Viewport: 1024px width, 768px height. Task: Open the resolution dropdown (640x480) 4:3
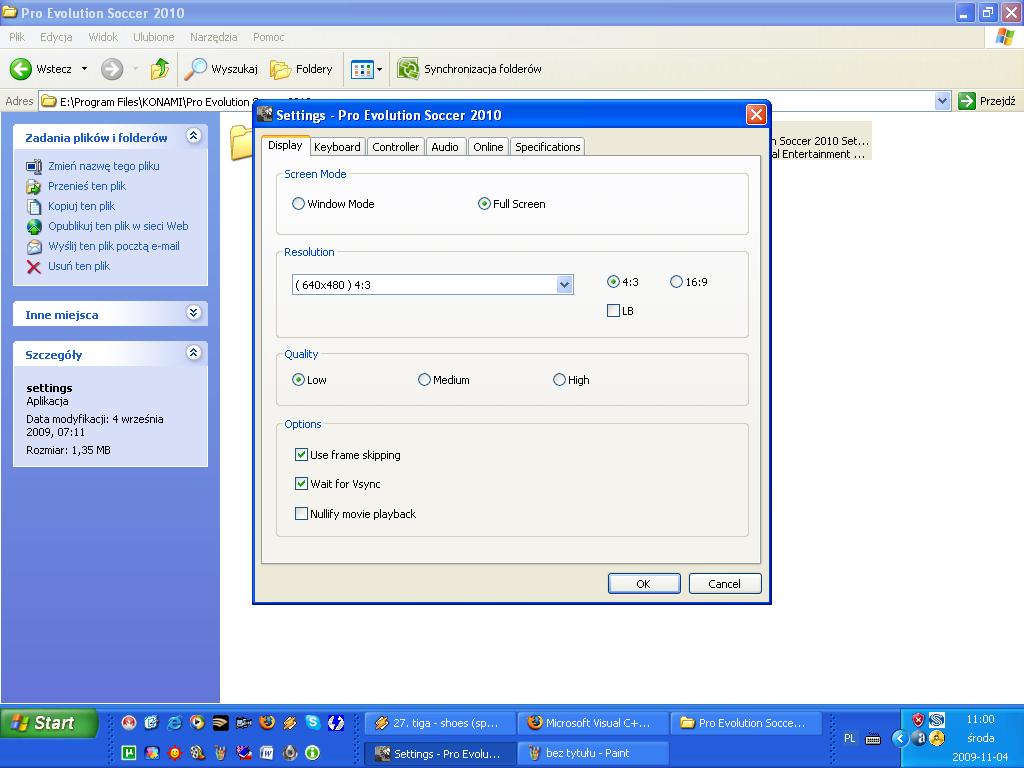pos(564,285)
